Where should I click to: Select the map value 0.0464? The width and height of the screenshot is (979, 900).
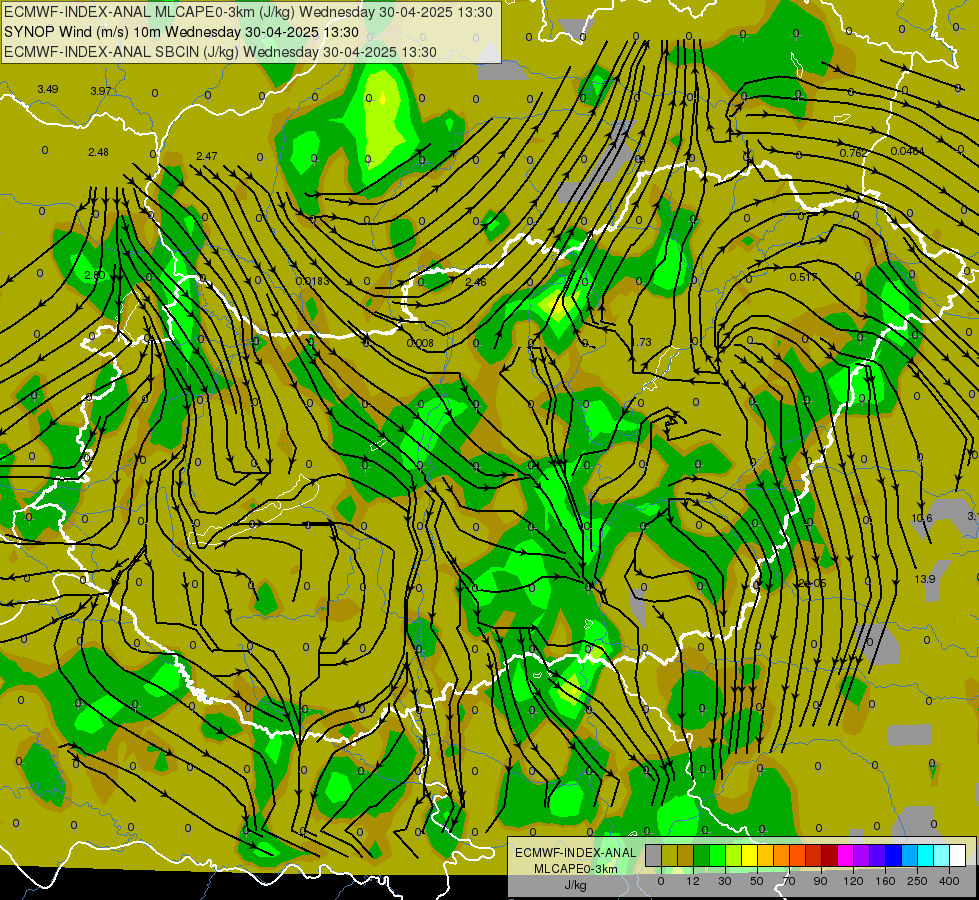point(907,151)
